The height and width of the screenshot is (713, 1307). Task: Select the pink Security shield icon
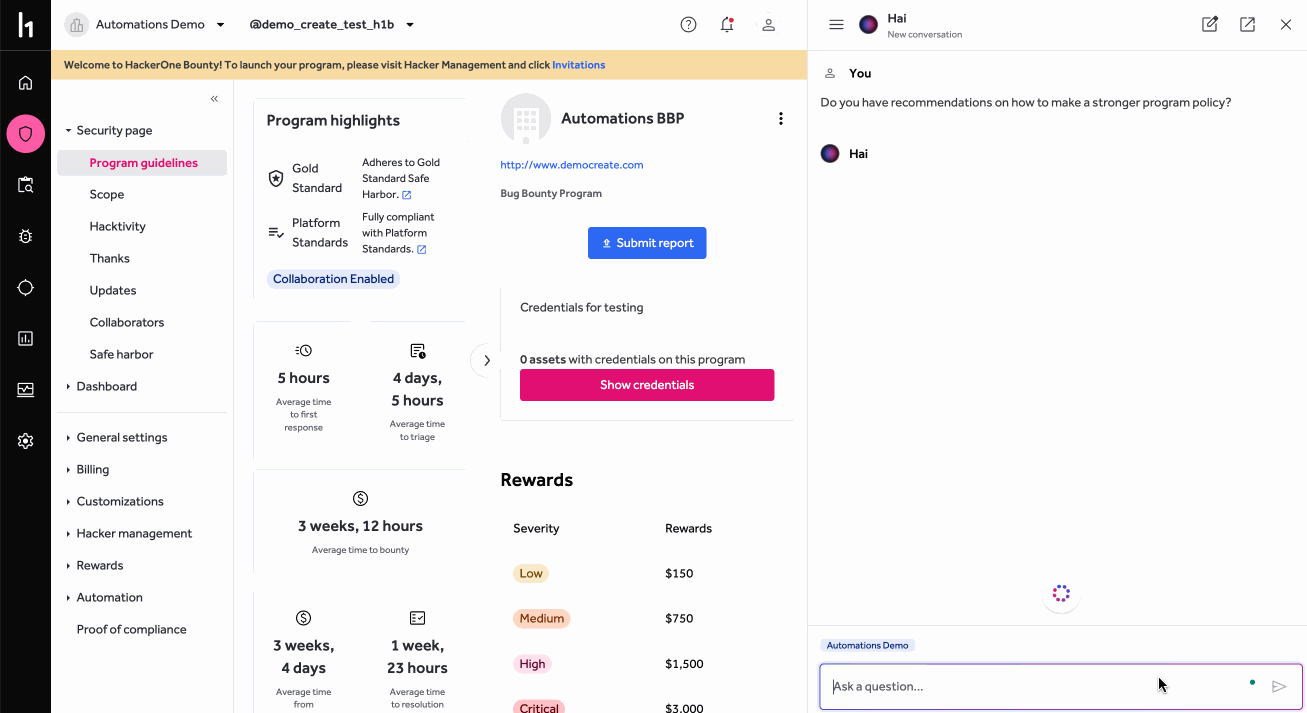pos(25,133)
